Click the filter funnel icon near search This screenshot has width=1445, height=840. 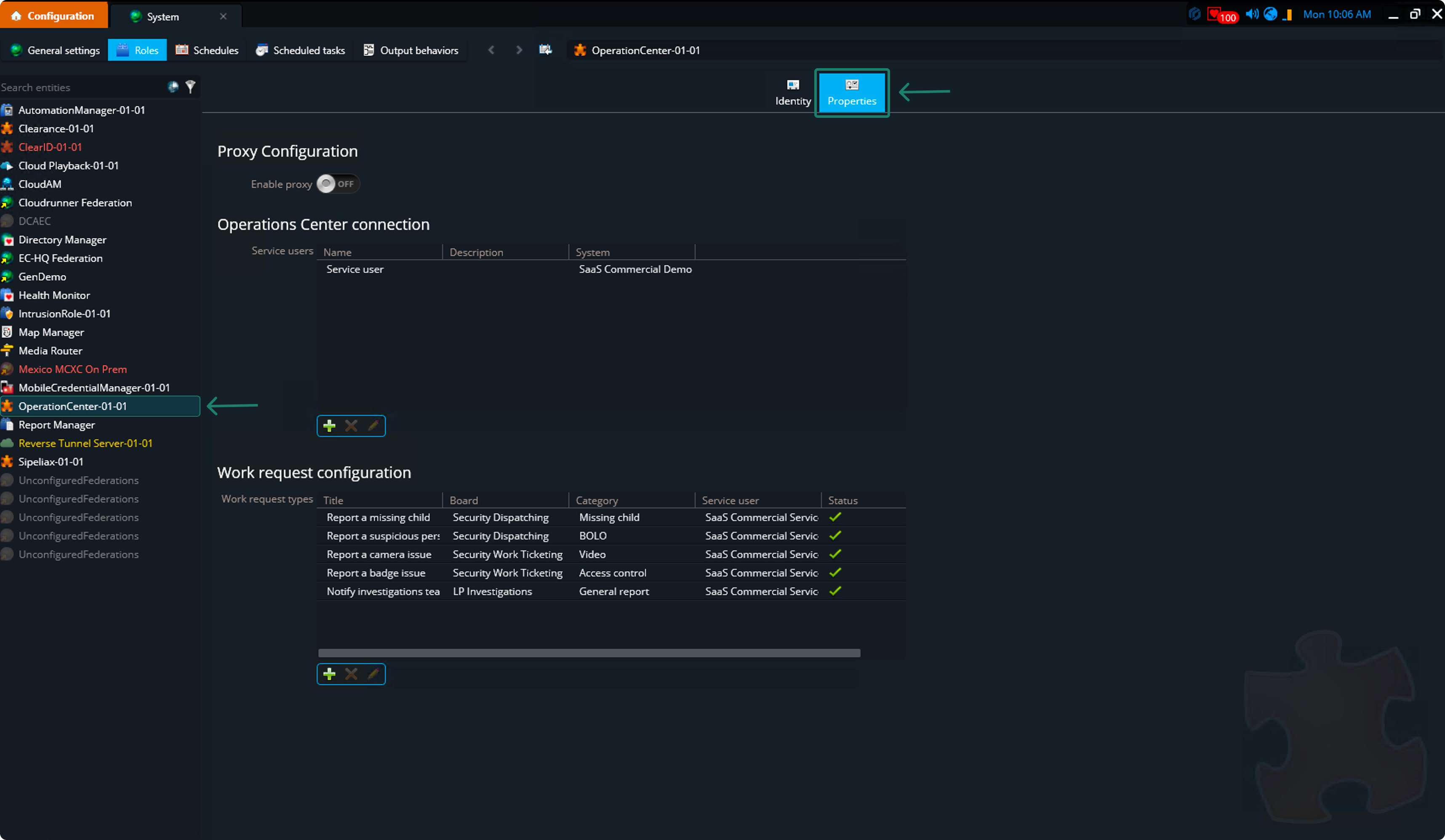(x=190, y=87)
